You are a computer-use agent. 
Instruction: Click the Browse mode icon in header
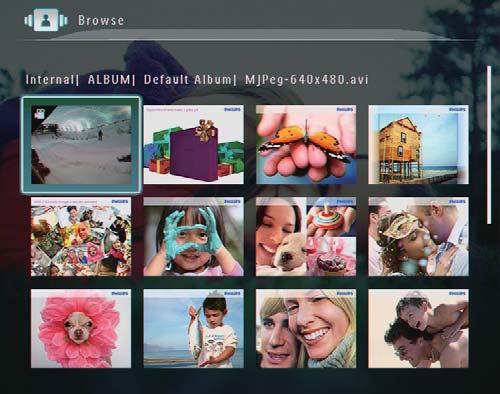pos(46,20)
